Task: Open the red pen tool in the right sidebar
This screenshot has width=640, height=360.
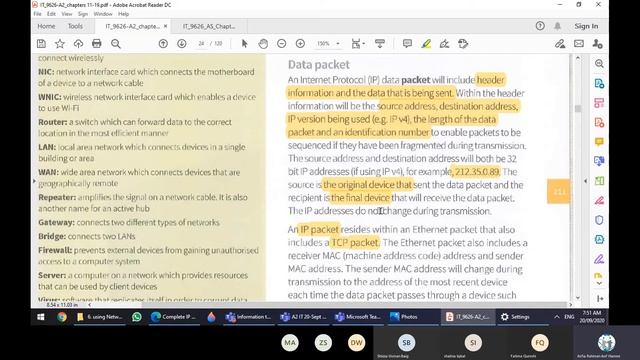Action: (x=599, y=200)
